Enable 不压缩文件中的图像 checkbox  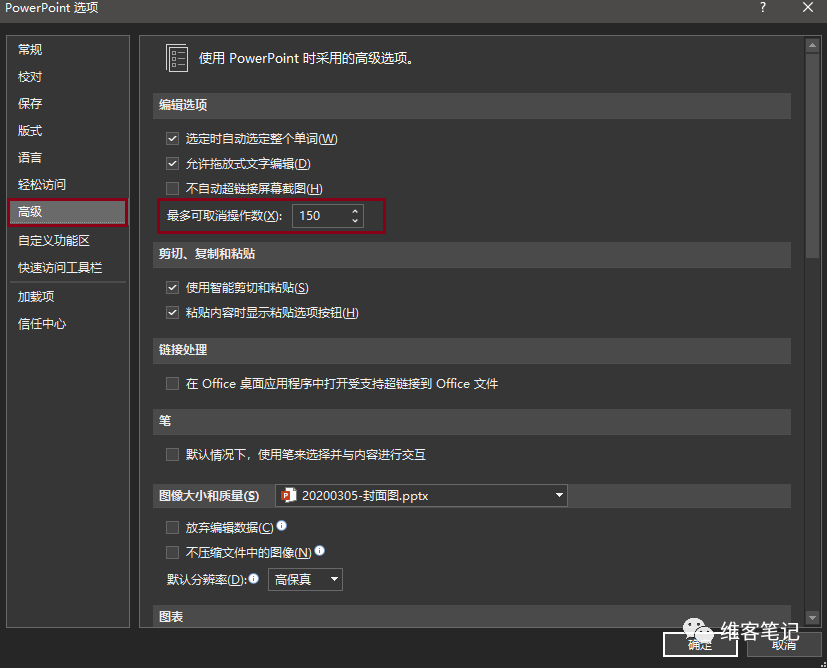tap(172, 552)
